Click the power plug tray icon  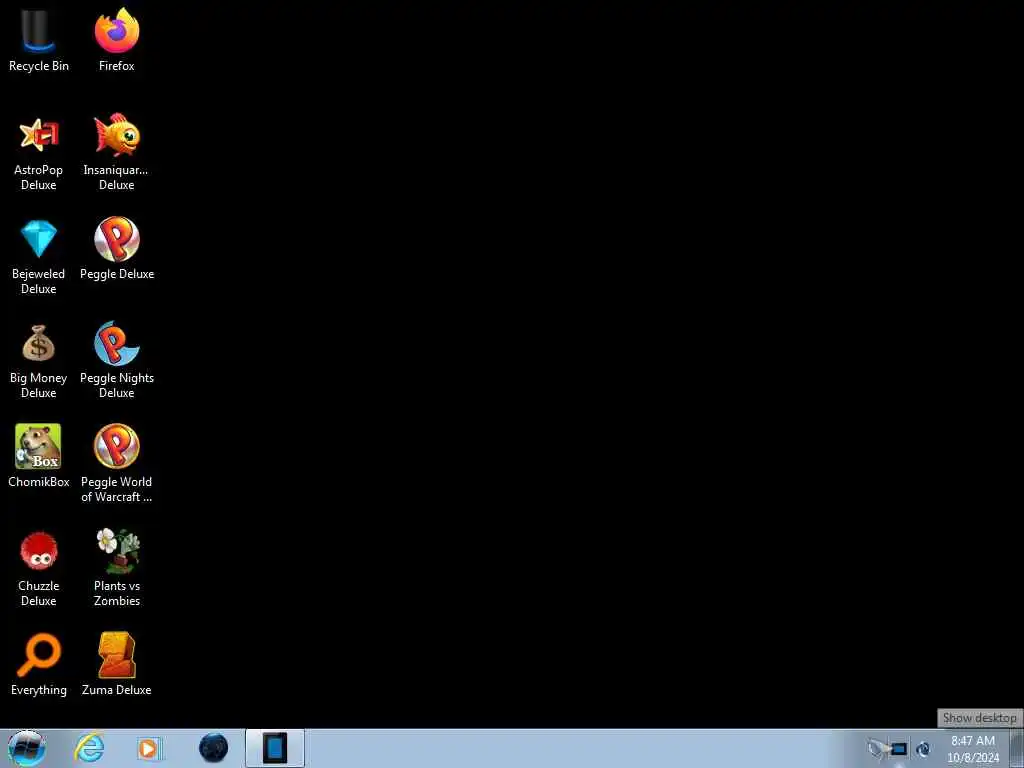tap(877, 748)
